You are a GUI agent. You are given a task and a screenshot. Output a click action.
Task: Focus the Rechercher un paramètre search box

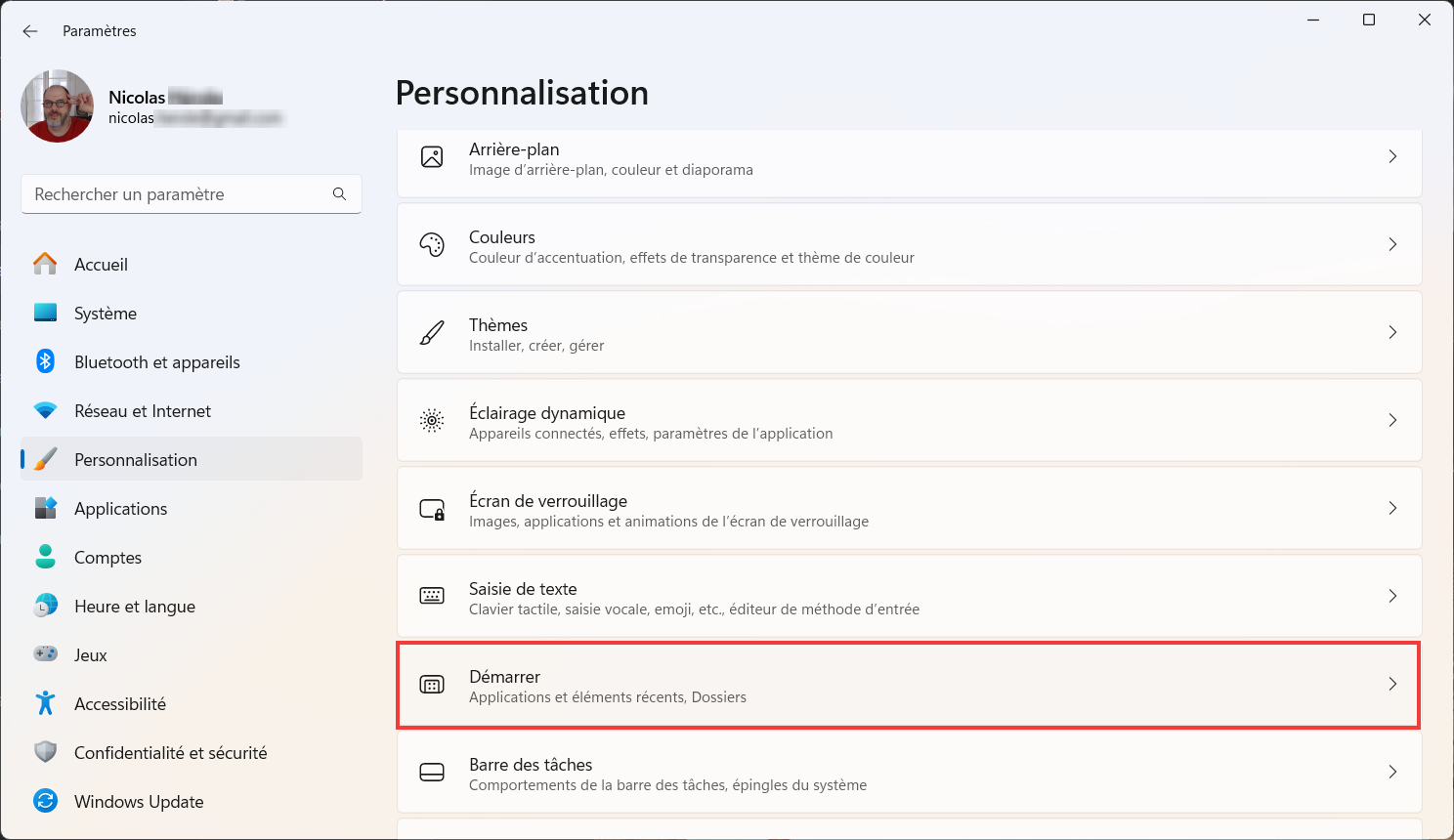192,194
